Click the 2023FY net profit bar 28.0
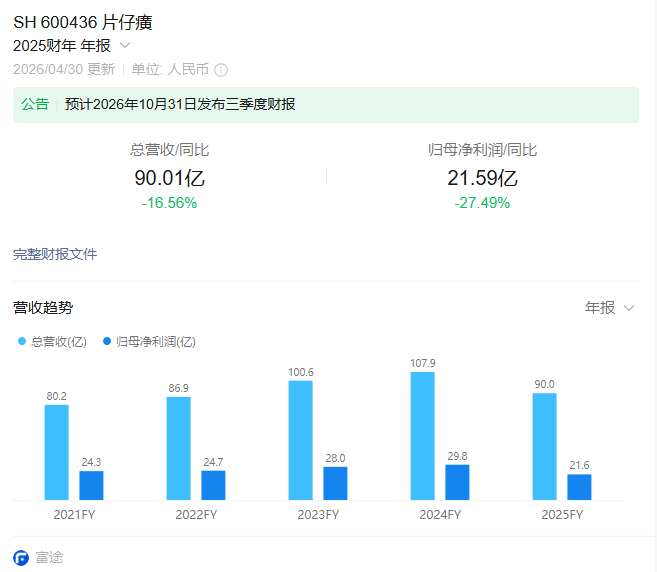 tap(335, 483)
